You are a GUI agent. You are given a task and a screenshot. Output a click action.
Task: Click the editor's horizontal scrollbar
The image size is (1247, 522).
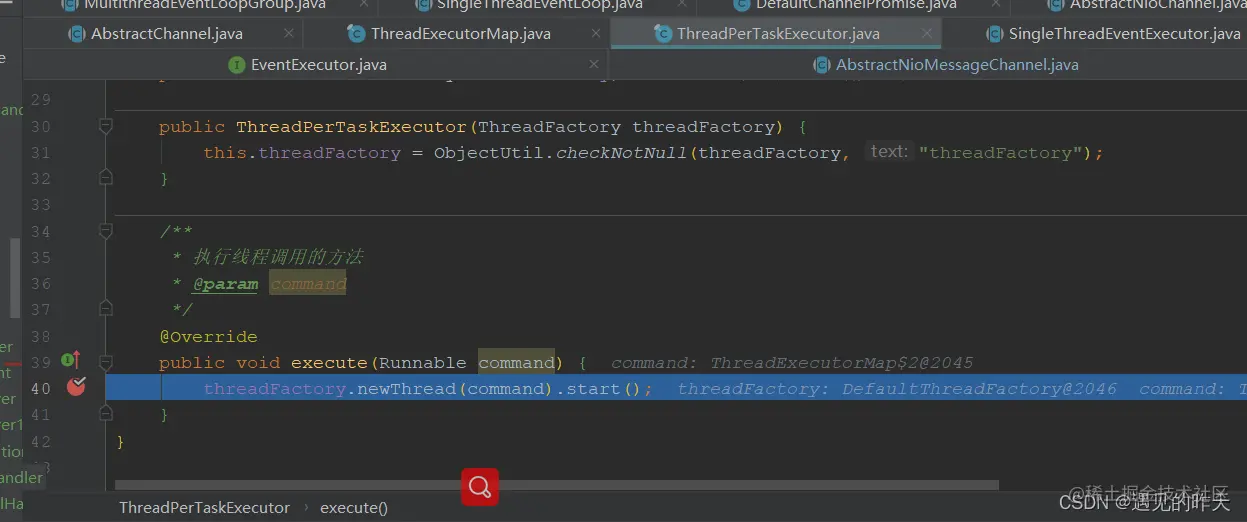point(557,485)
